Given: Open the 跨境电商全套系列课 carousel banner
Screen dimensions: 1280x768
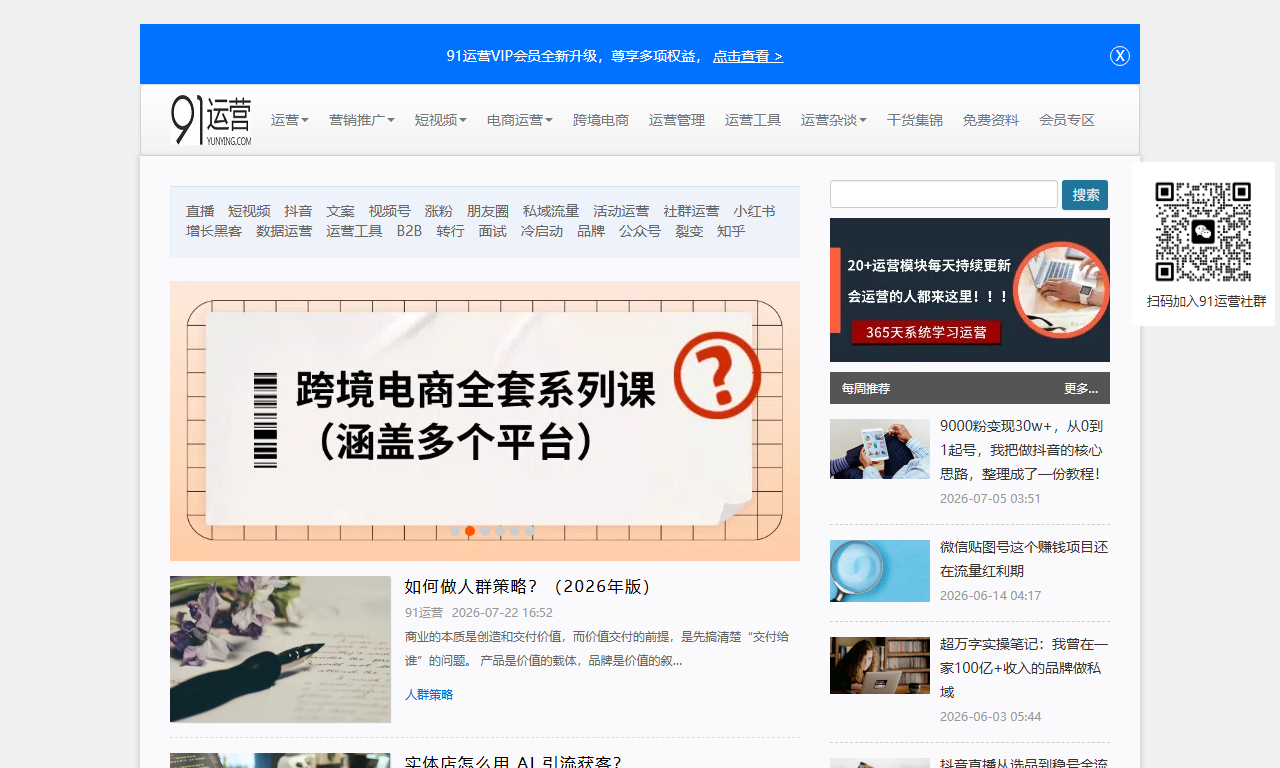Looking at the screenshot, I should coord(485,421).
